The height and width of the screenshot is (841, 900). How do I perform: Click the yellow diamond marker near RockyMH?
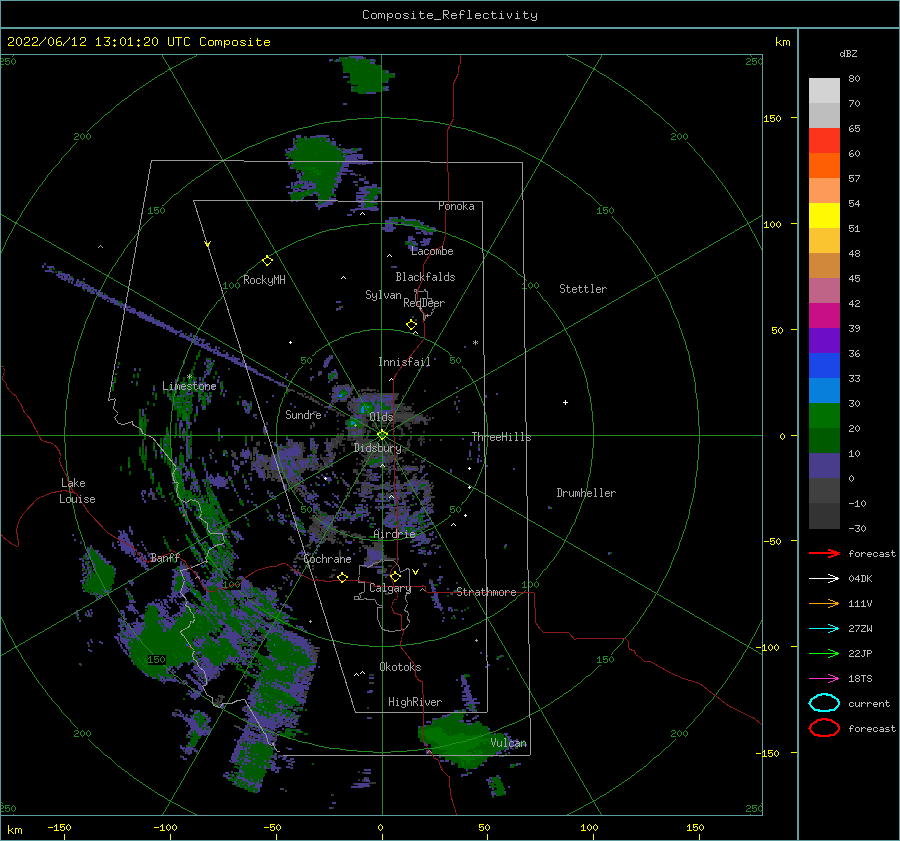(267, 261)
